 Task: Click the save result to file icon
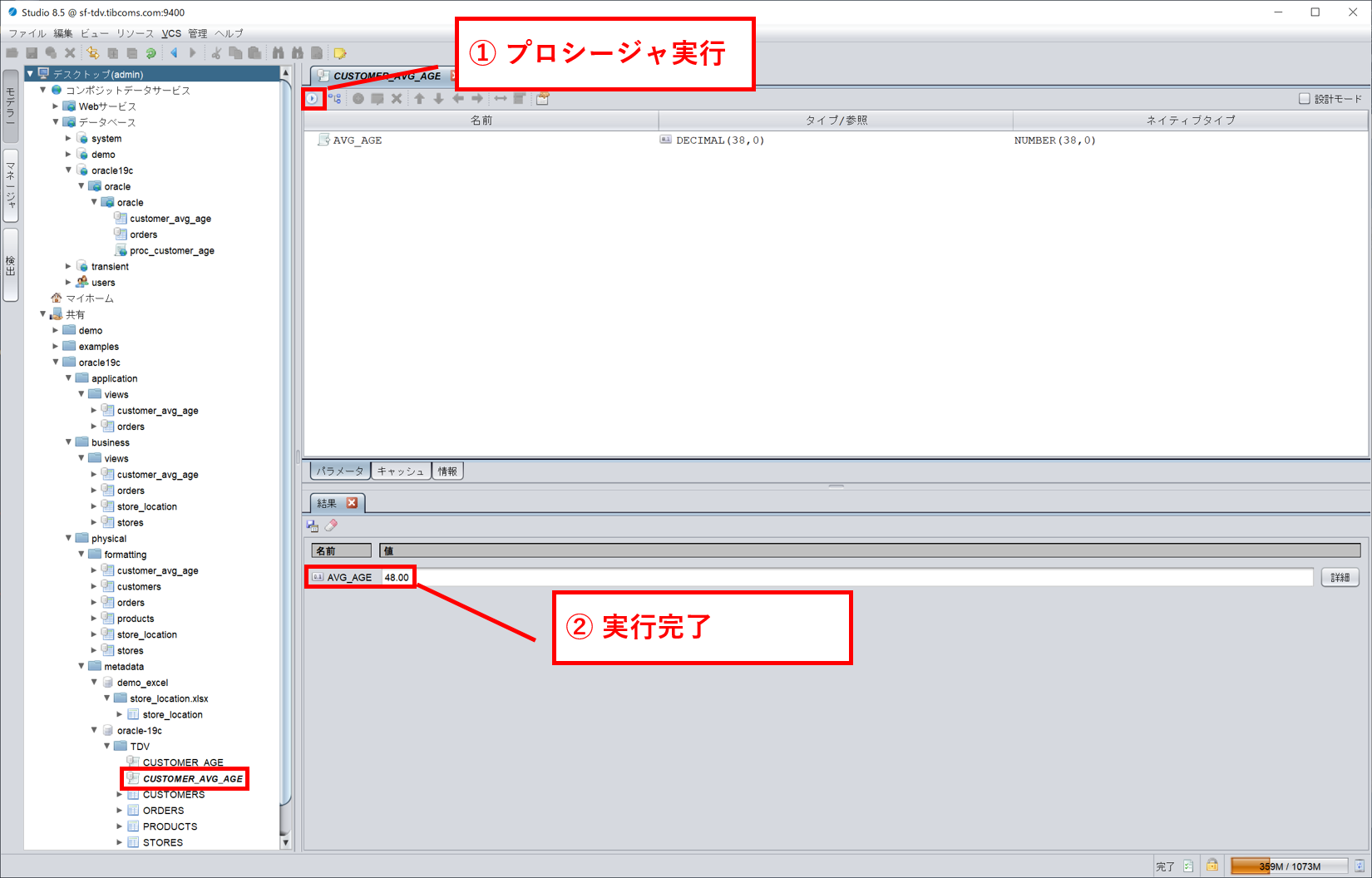(313, 525)
